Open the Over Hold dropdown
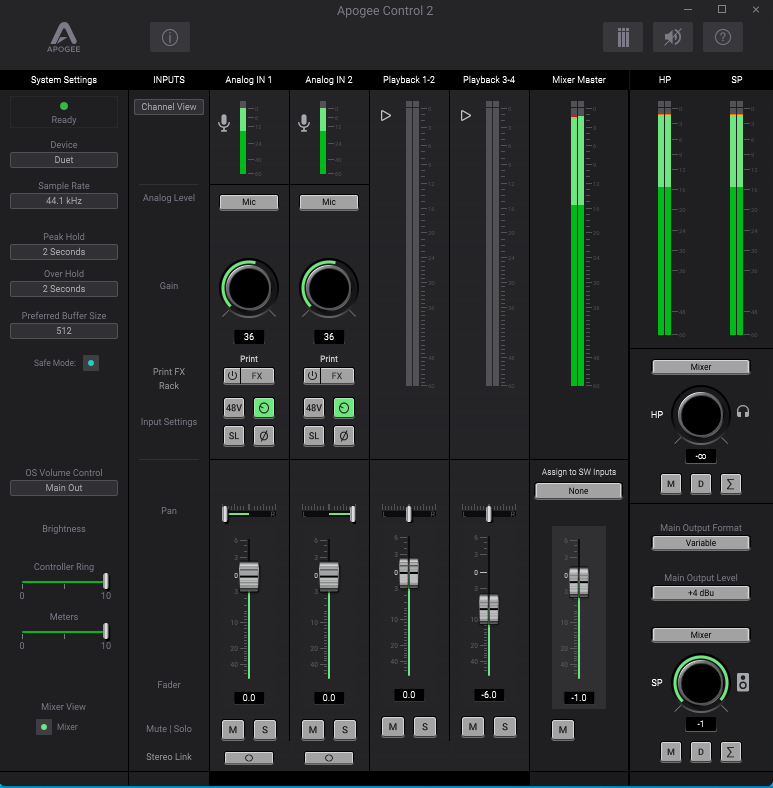The image size is (773, 788). pos(64,289)
